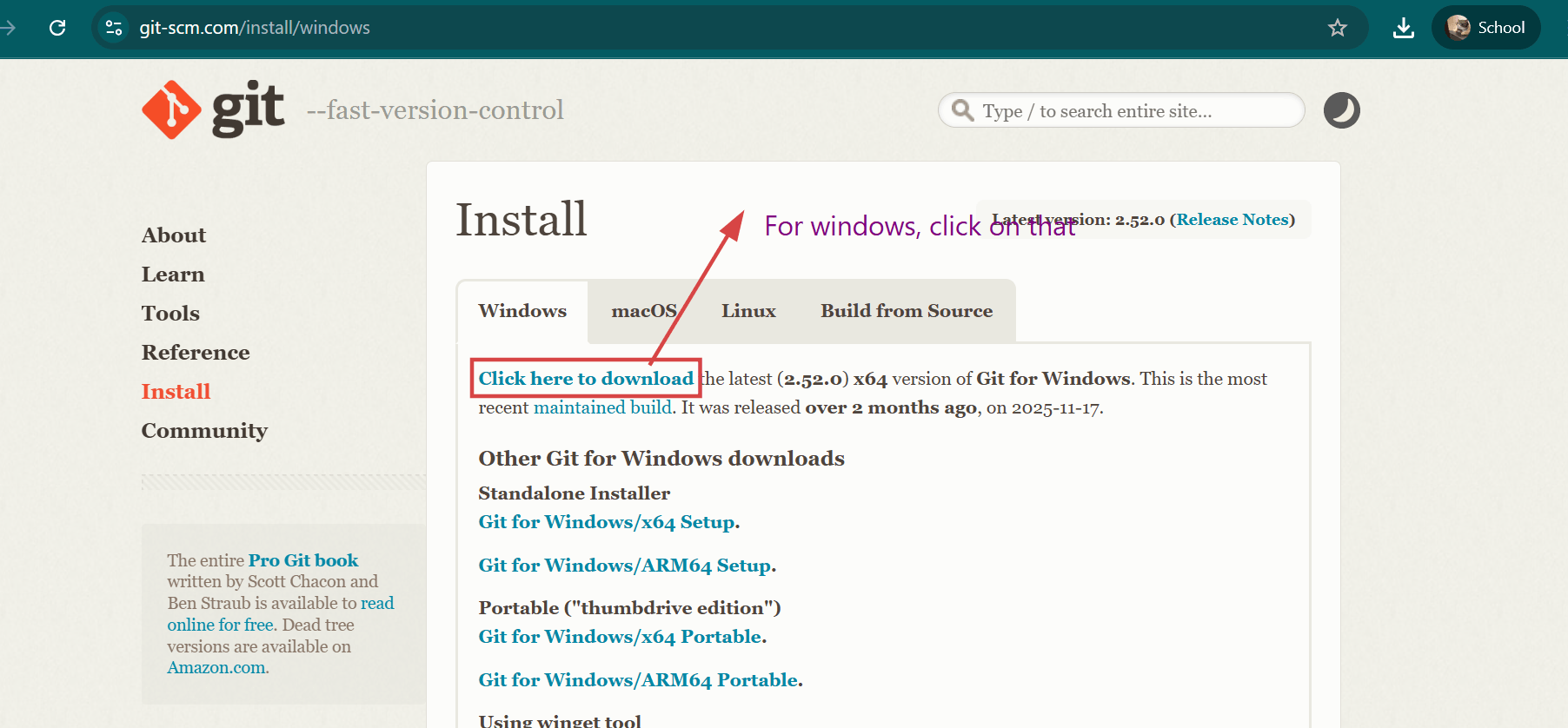The width and height of the screenshot is (1568, 728).
Task: Download Git for Windows/ARM64 Setup
Action: 625,566
